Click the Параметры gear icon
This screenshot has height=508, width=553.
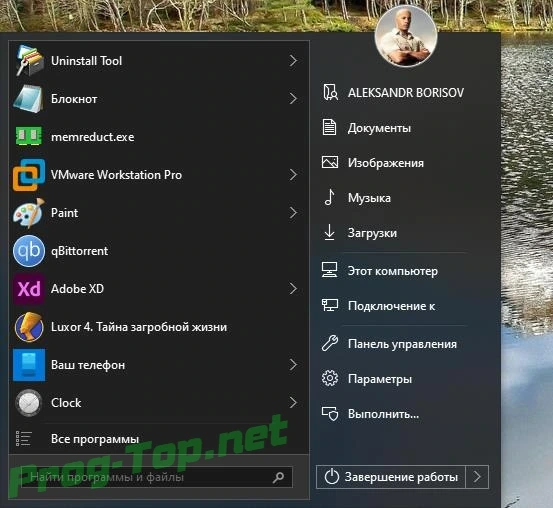[x=330, y=379]
